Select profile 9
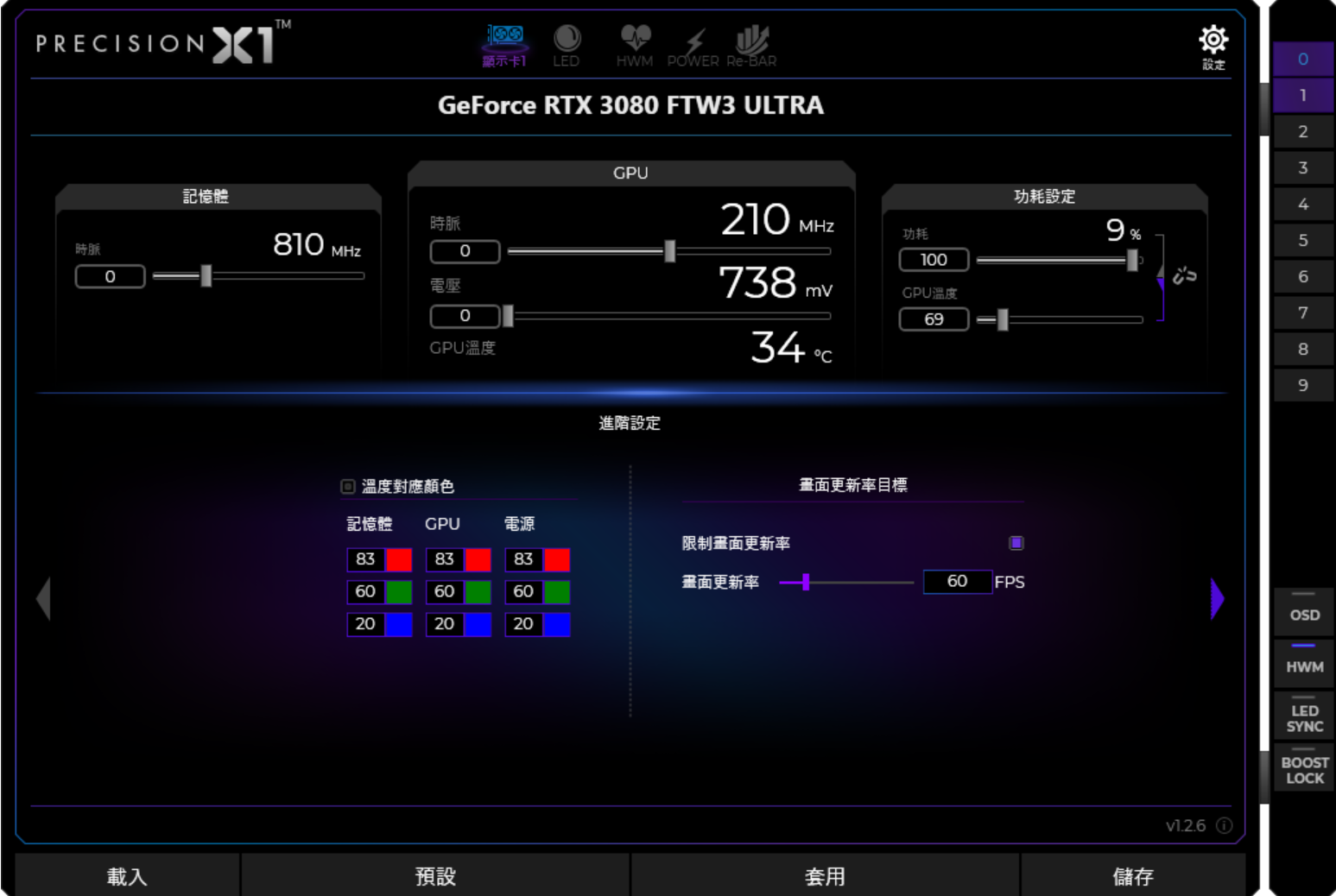 click(1303, 385)
